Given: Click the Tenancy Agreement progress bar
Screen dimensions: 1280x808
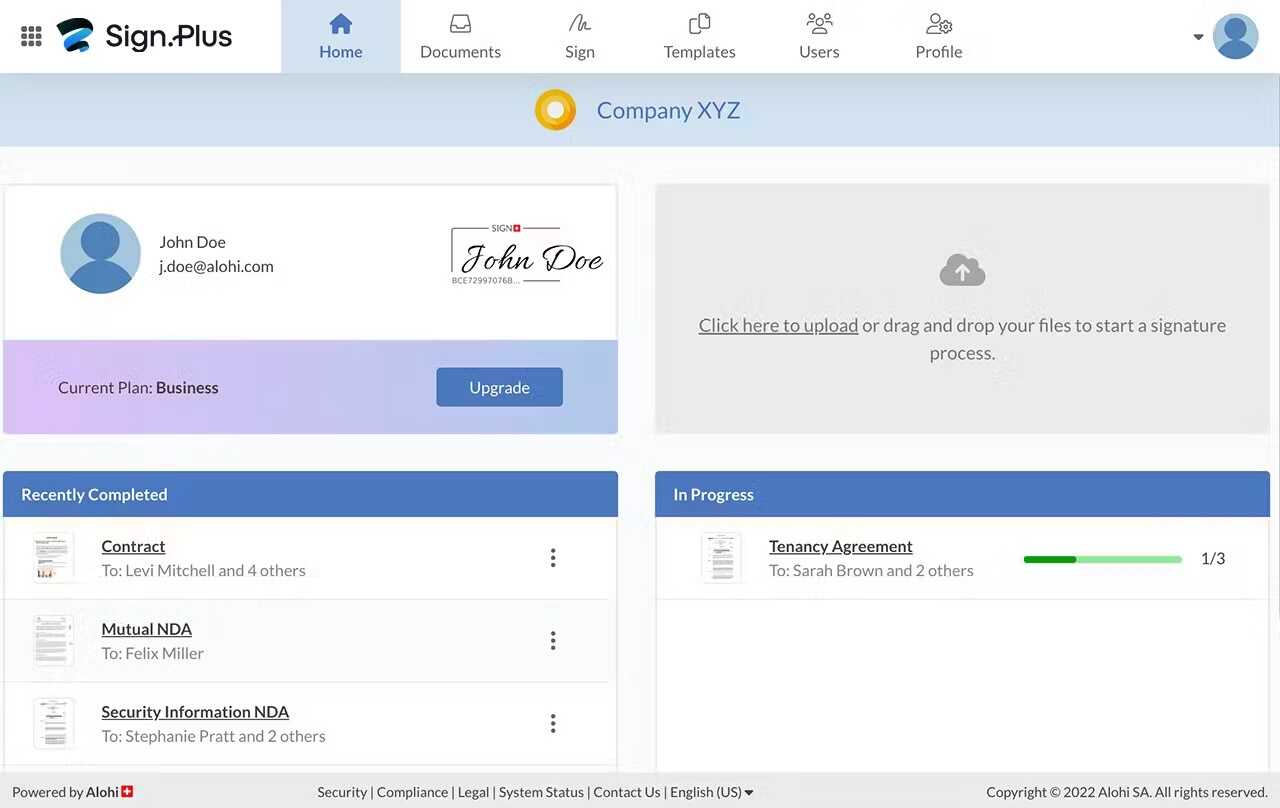Looking at the screenshot, I should (x=1103, y=559).
